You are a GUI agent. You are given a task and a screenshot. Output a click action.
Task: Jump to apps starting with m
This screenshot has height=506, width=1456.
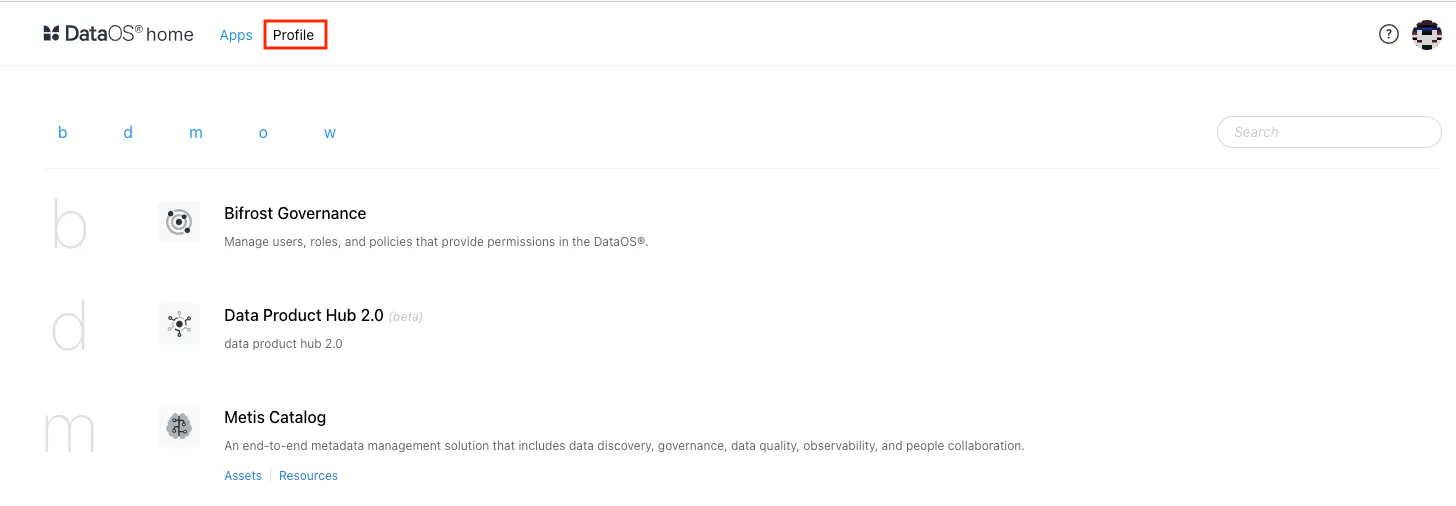click(x=196, y=132)
